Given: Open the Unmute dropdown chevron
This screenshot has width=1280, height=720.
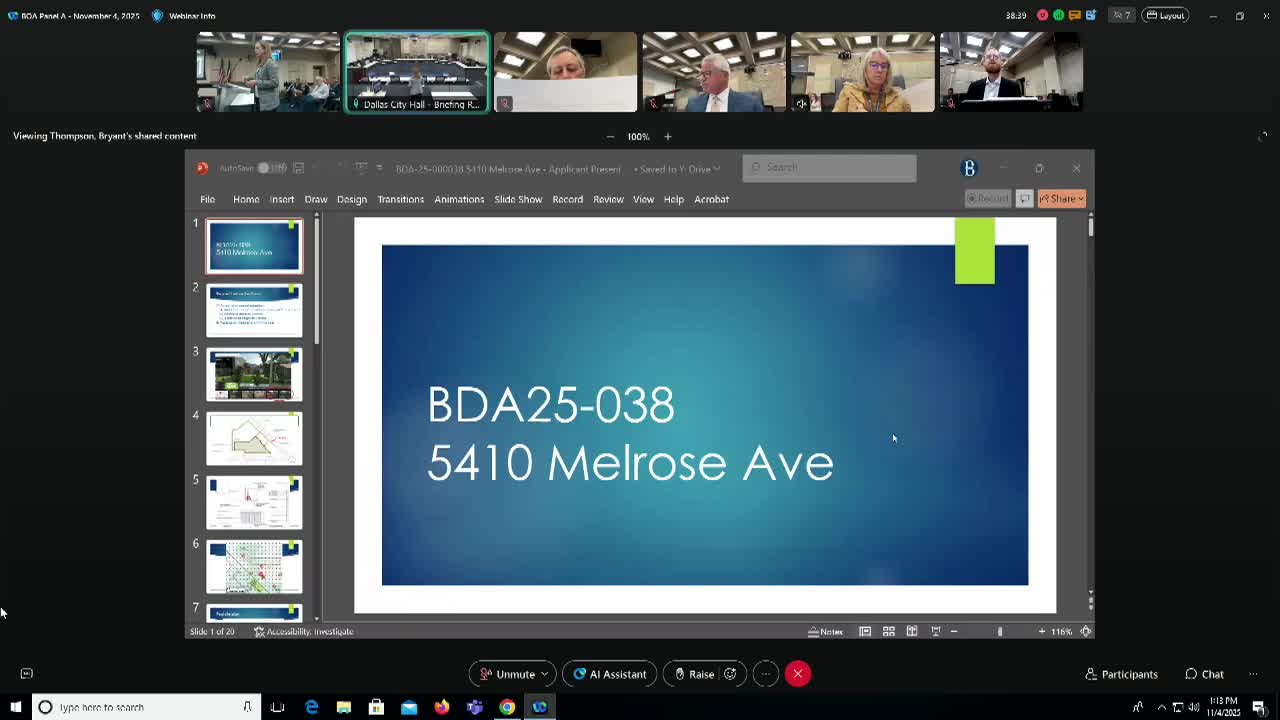Looking at the screenshot, I should tap(546, 673).
